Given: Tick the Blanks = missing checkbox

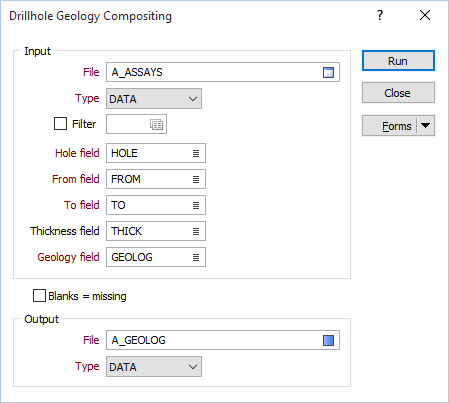Looking at the screenshot, I should click(x=39, y=296).
